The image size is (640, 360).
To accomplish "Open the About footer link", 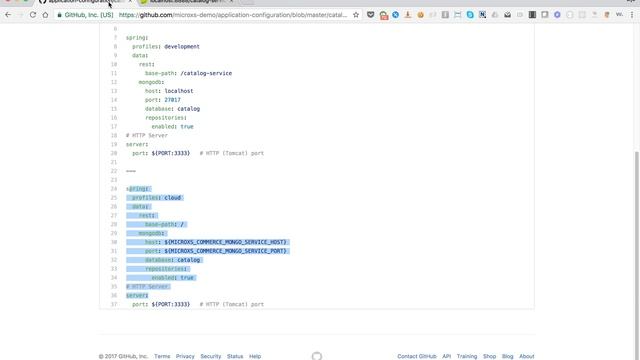I will tap(527, 356).
